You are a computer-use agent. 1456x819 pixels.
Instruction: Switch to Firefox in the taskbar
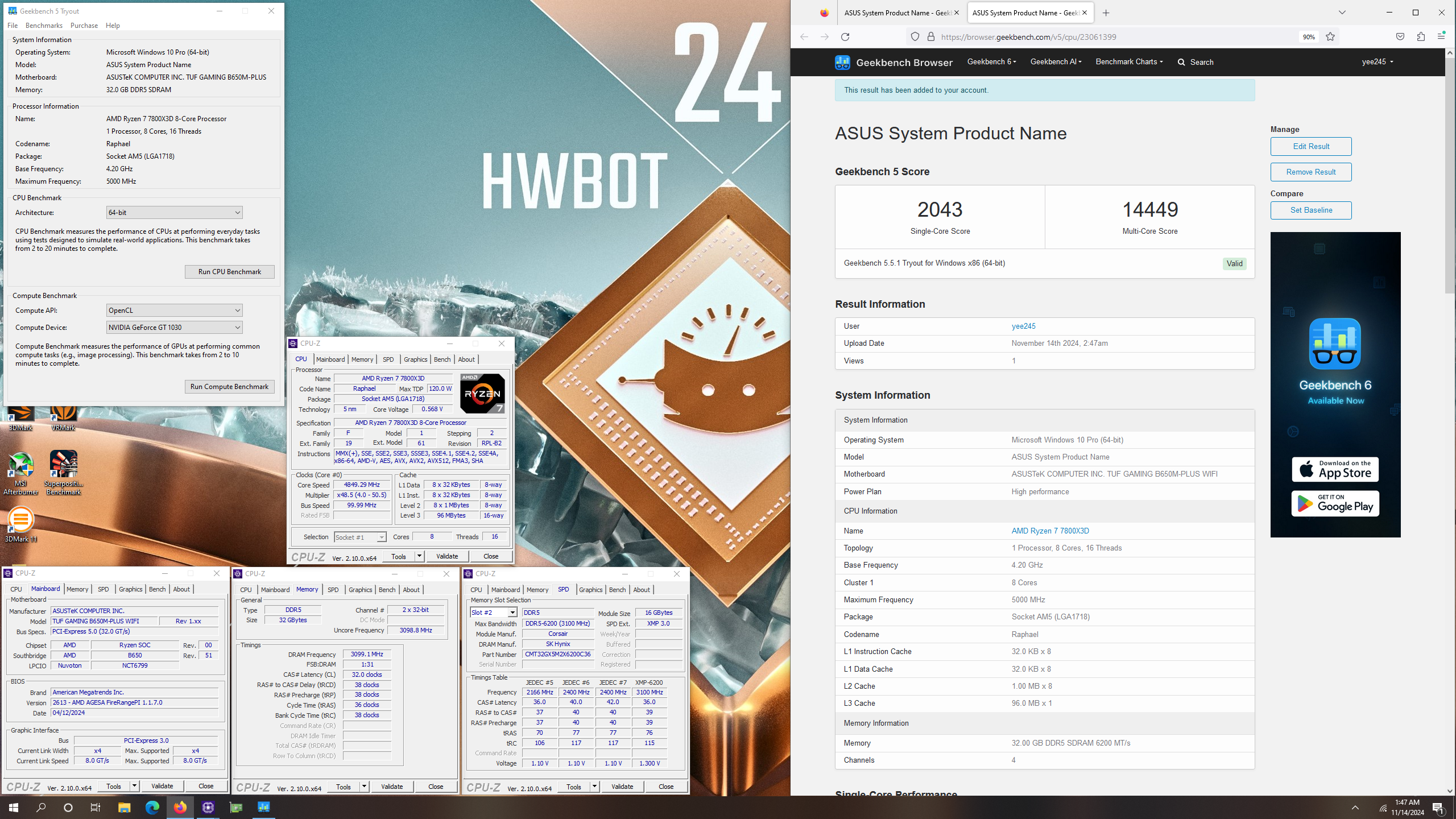[180, 807]
